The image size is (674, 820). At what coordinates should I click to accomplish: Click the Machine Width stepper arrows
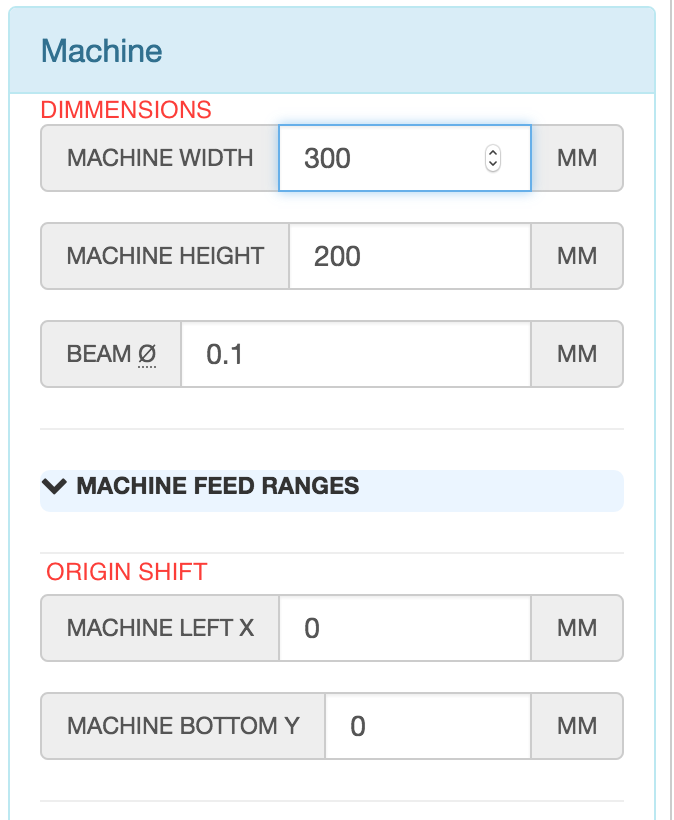tap(492, 158)
